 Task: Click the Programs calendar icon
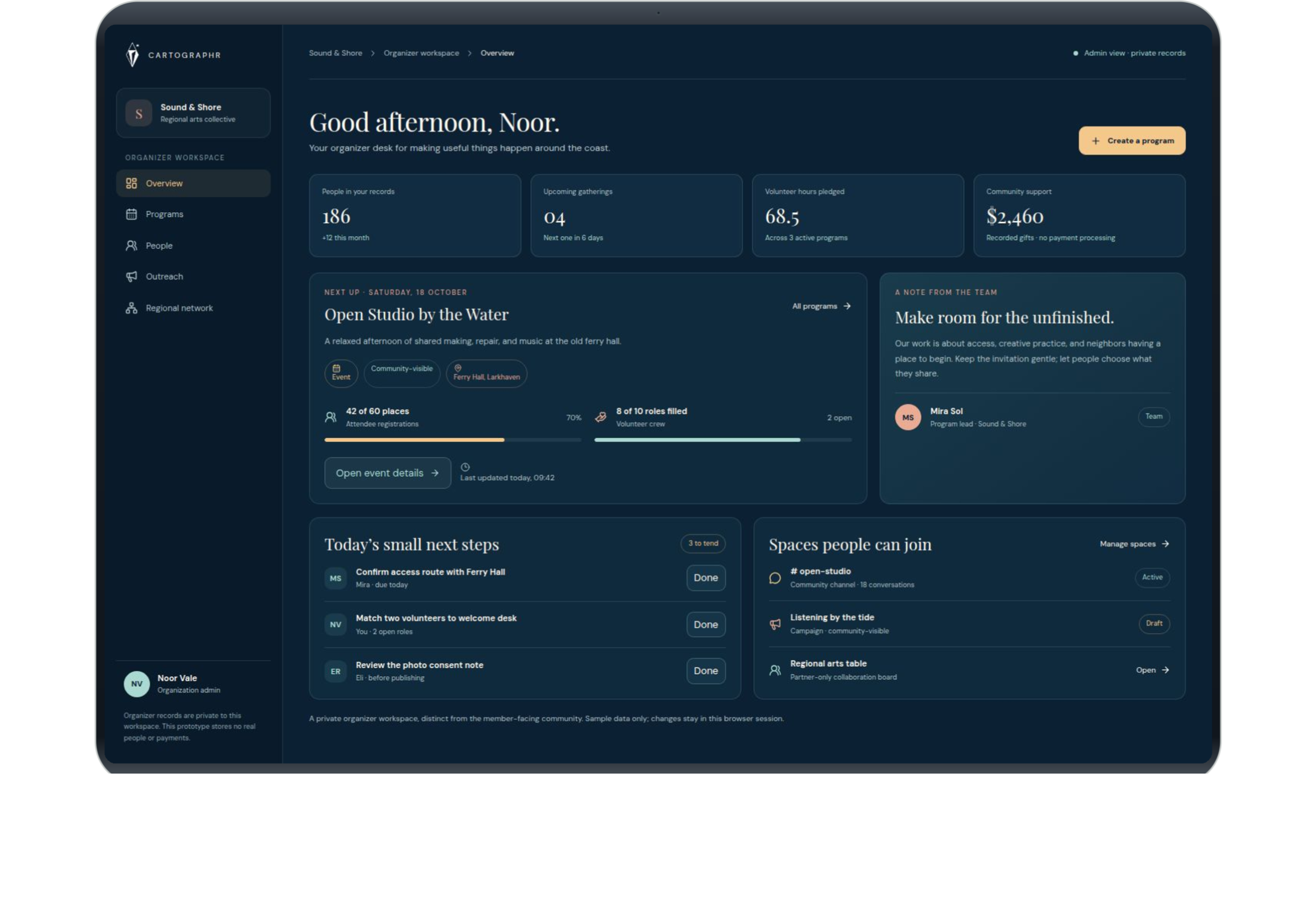tap(131, 214)
